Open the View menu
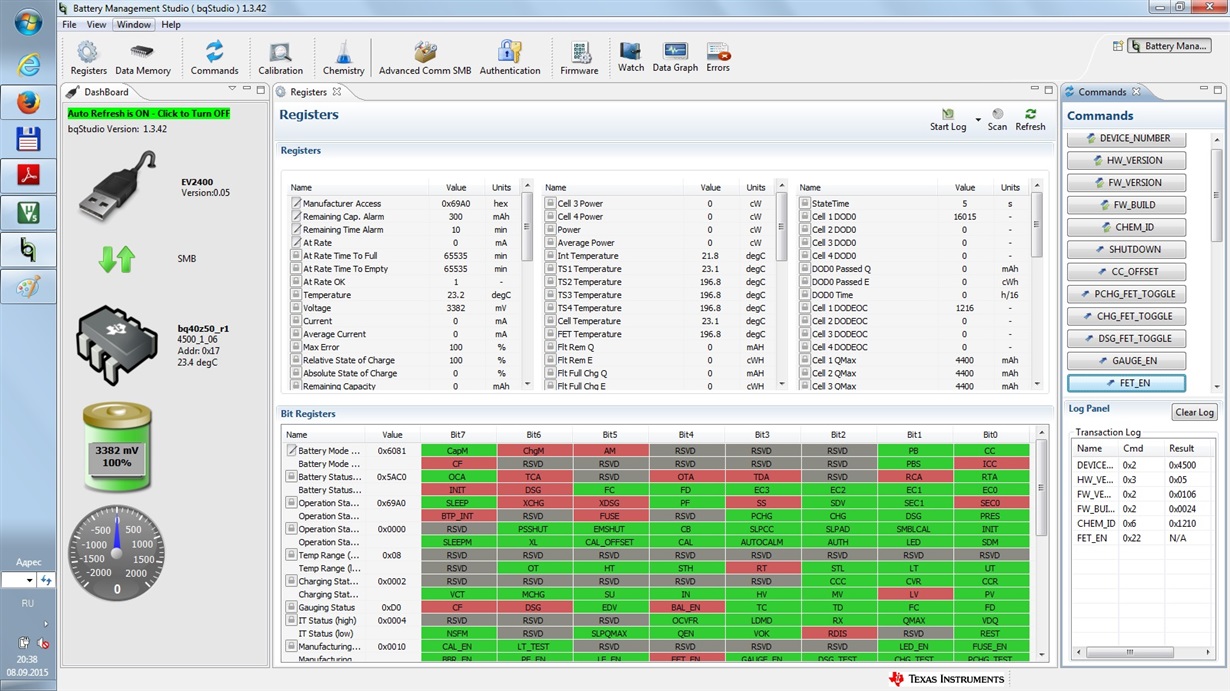1230x691 pixels. click(x=96, y=25)
